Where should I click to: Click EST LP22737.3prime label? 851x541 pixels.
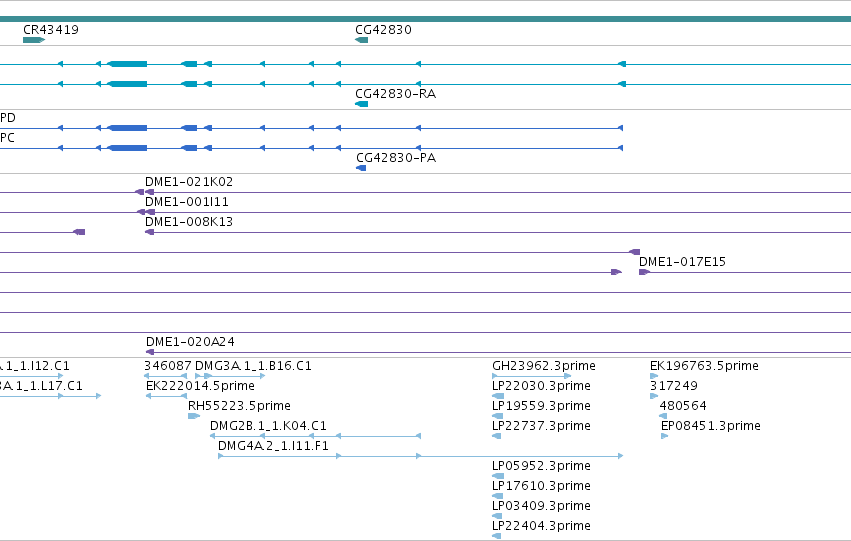pyautogui.click(x=541, y=426)
